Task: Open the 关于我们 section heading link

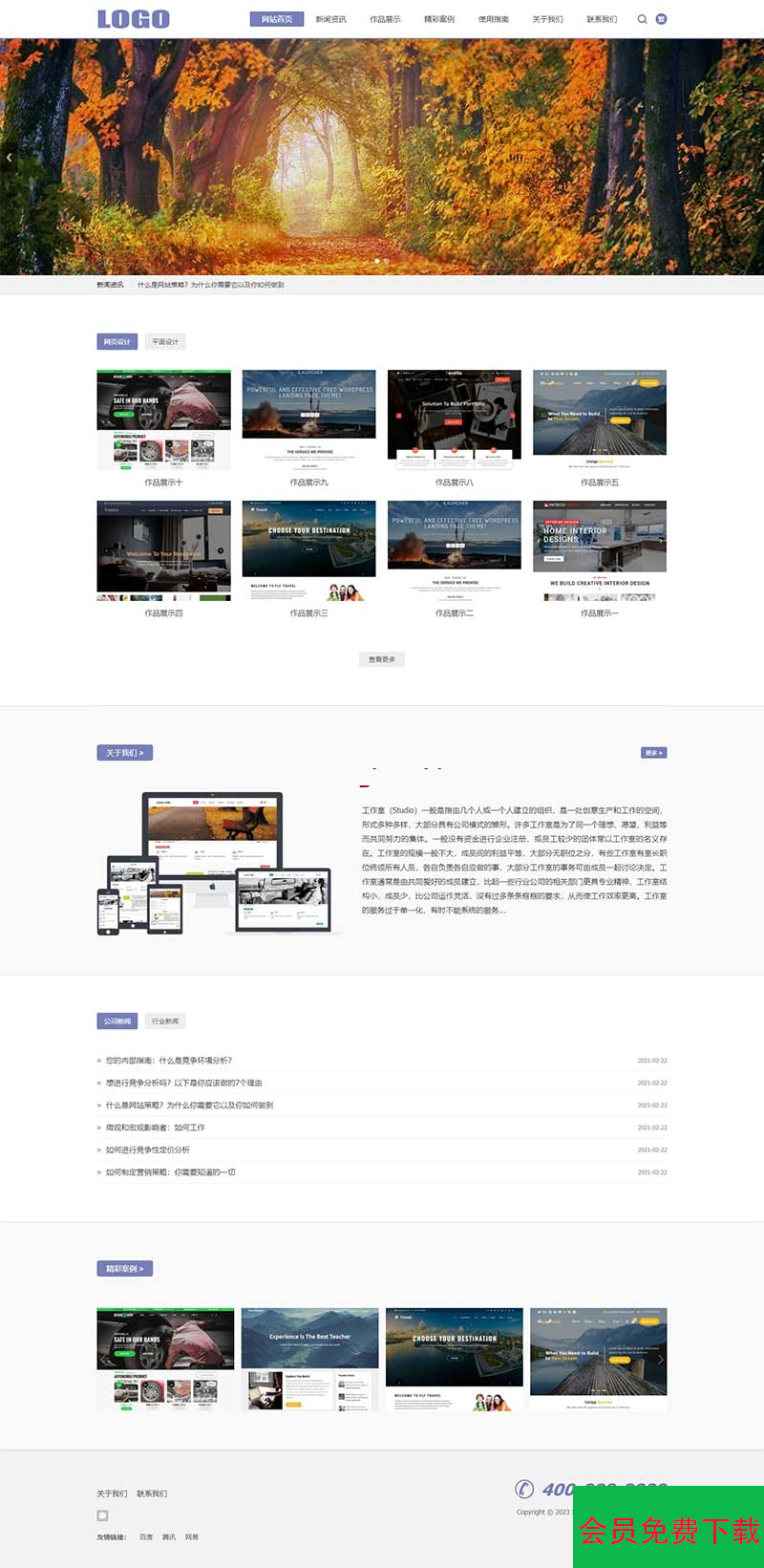Action: point(124,753)
